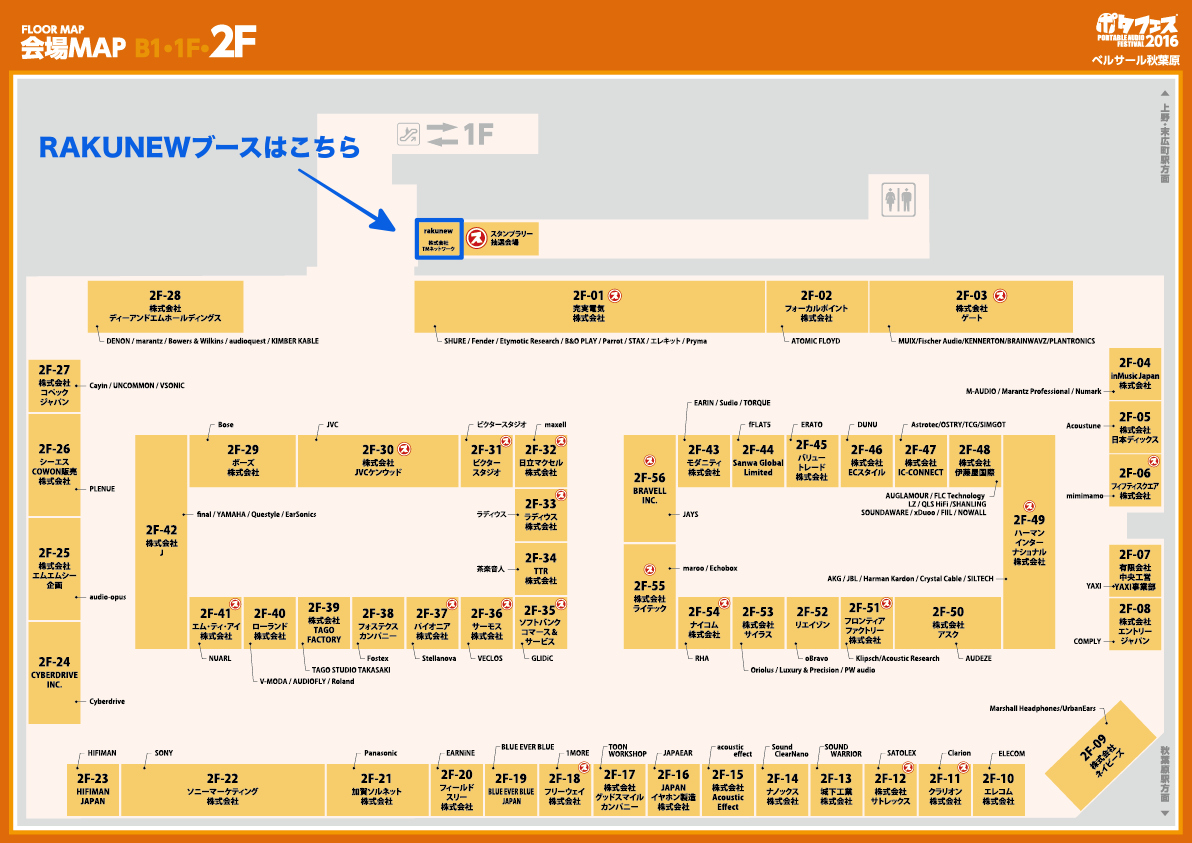Select booth 2F-28 ディーアンドエムホールディングス

tap(165, 306)
